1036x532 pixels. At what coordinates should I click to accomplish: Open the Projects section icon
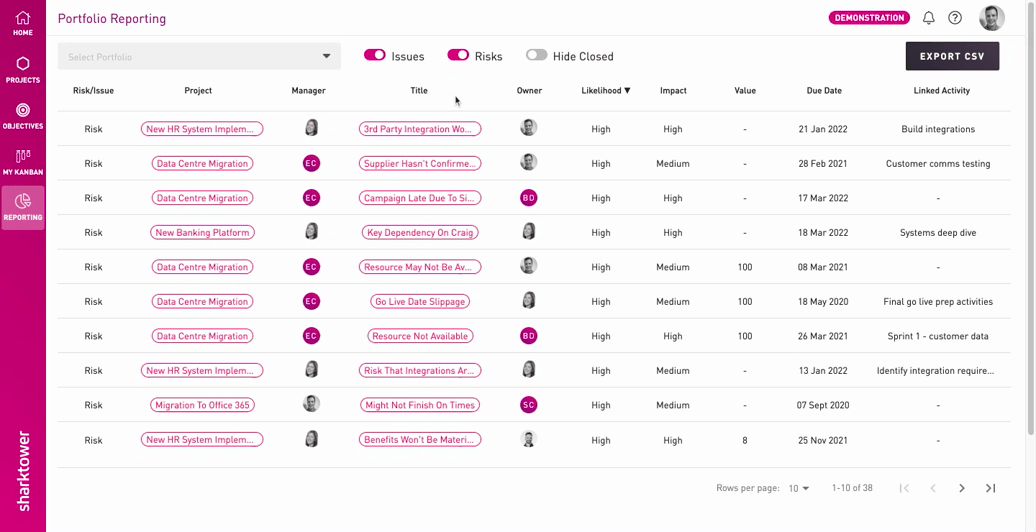tap(22, 63)
